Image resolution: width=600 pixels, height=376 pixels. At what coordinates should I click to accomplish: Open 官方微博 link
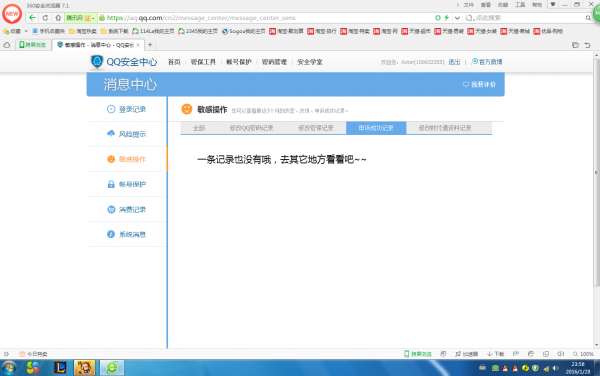(x=487, y=62)
